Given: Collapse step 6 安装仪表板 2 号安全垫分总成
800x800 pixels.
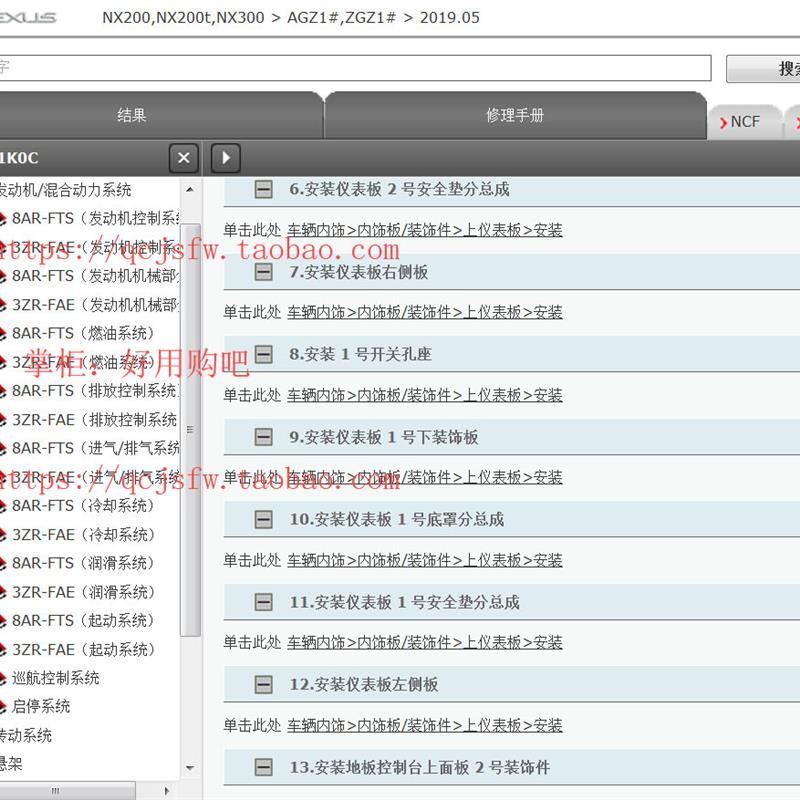Looking at the screenshot, I should (263, 189).
